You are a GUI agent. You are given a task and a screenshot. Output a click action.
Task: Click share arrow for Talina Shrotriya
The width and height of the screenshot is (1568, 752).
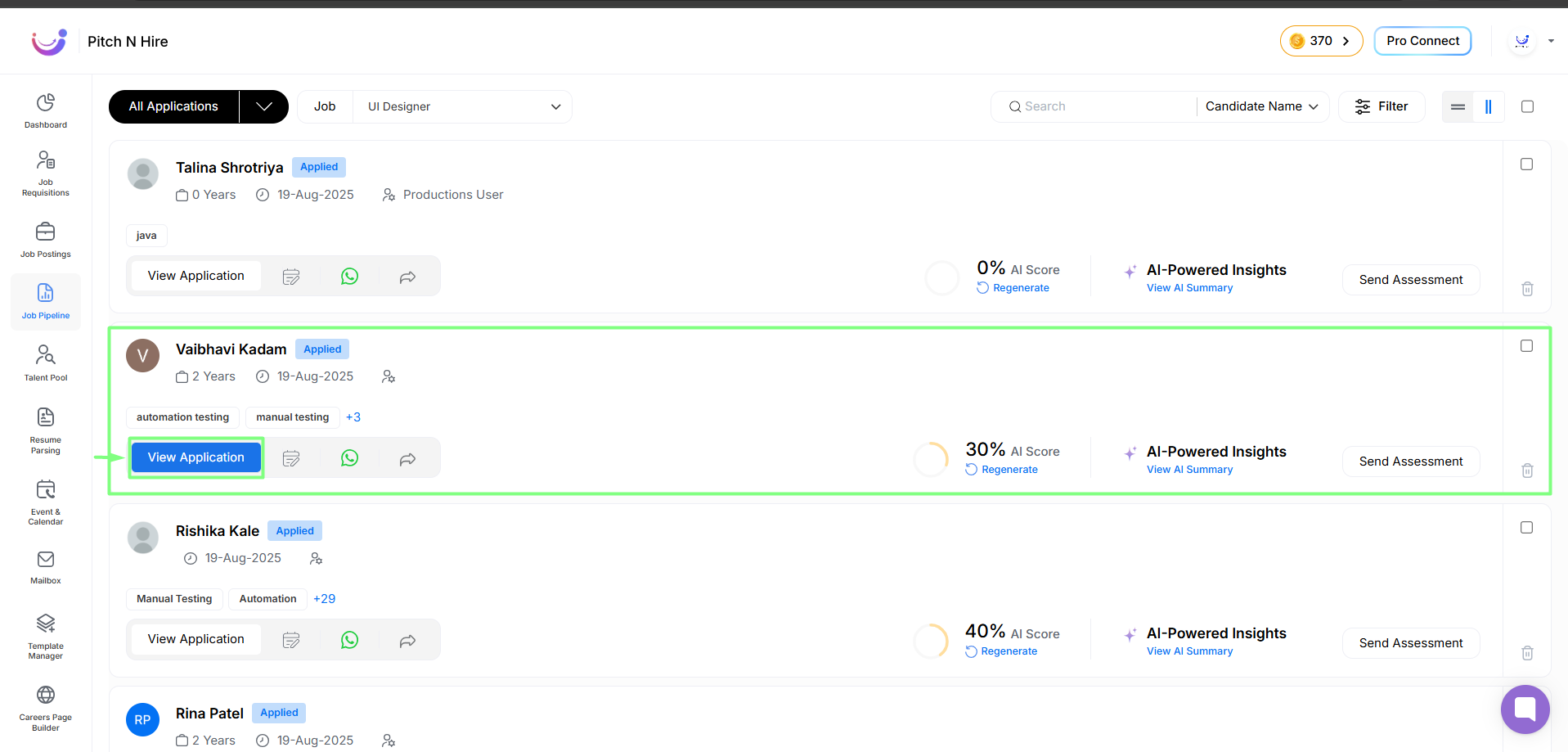[407, 277]
